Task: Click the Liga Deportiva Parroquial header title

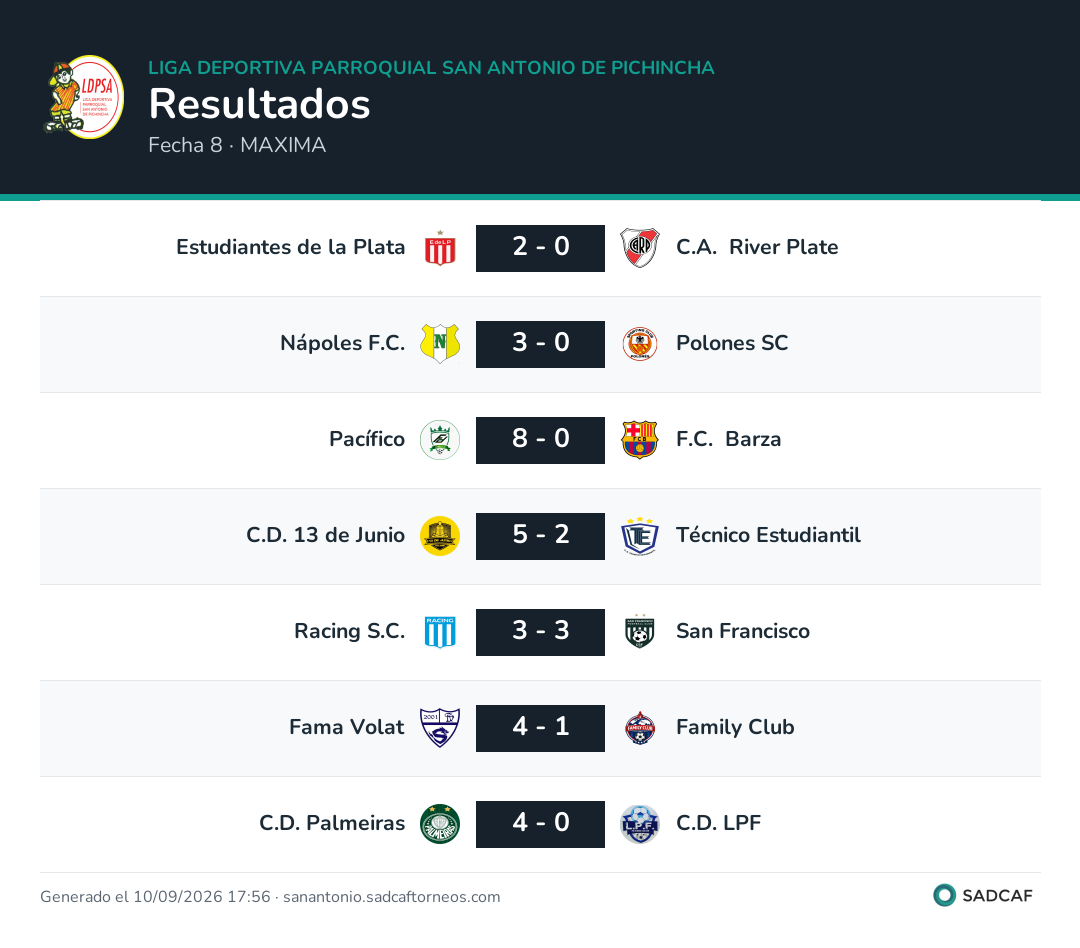Action: [431, 68]
